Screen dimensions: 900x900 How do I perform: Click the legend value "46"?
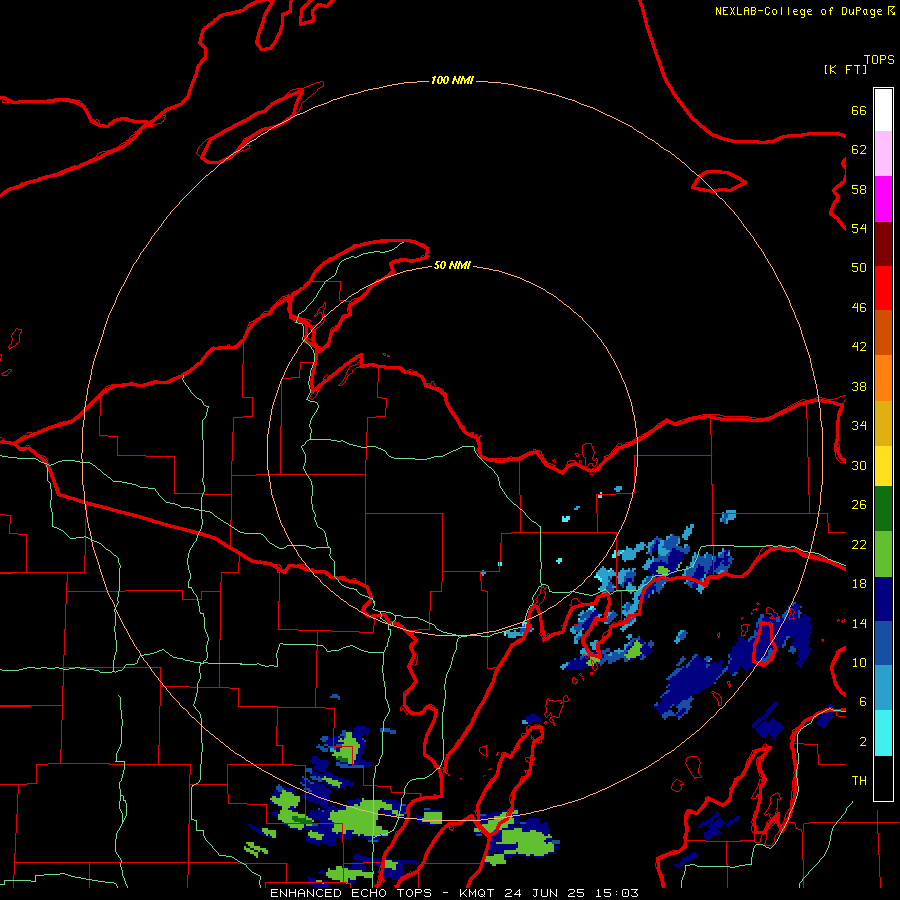click(859, 308)
